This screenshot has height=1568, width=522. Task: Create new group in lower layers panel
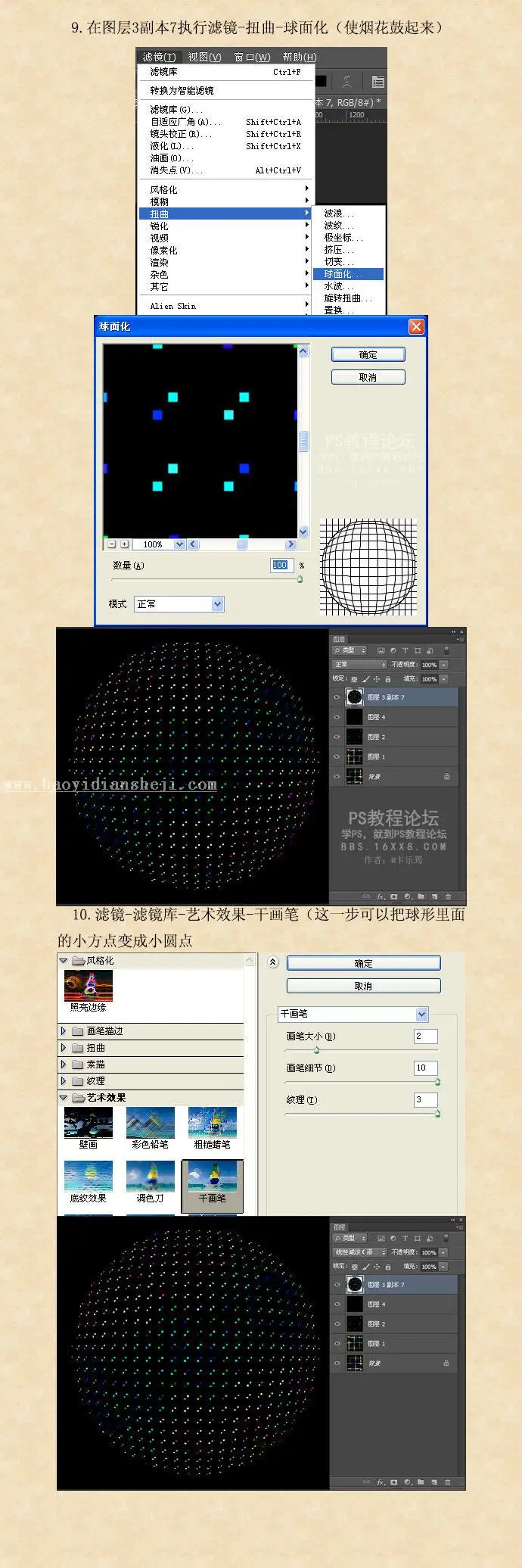coord(421,1482)
